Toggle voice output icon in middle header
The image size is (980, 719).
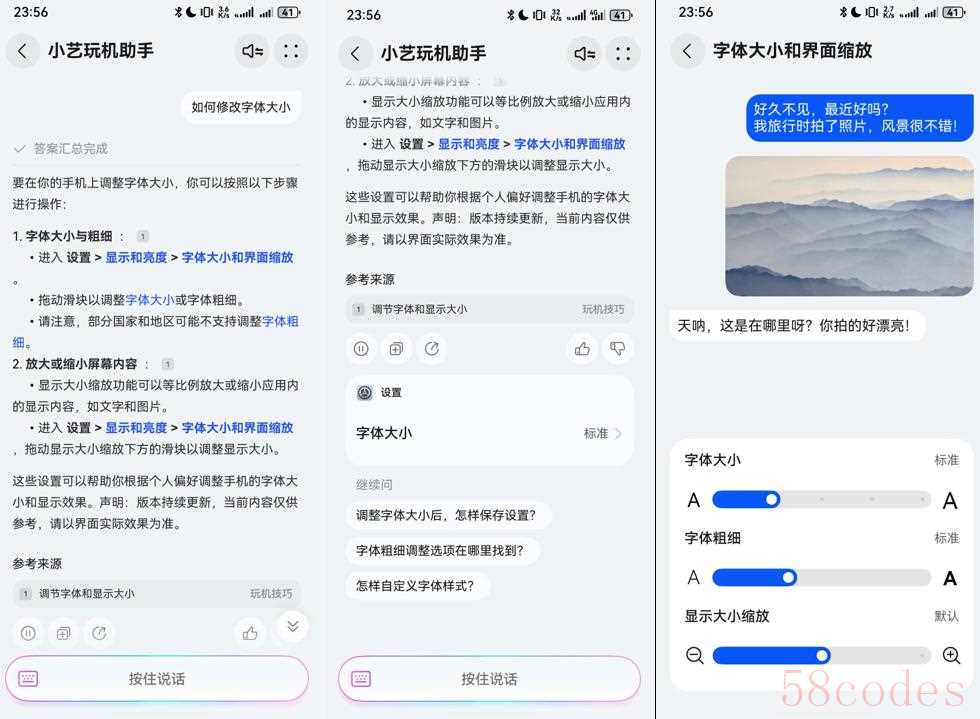point(584,54)
